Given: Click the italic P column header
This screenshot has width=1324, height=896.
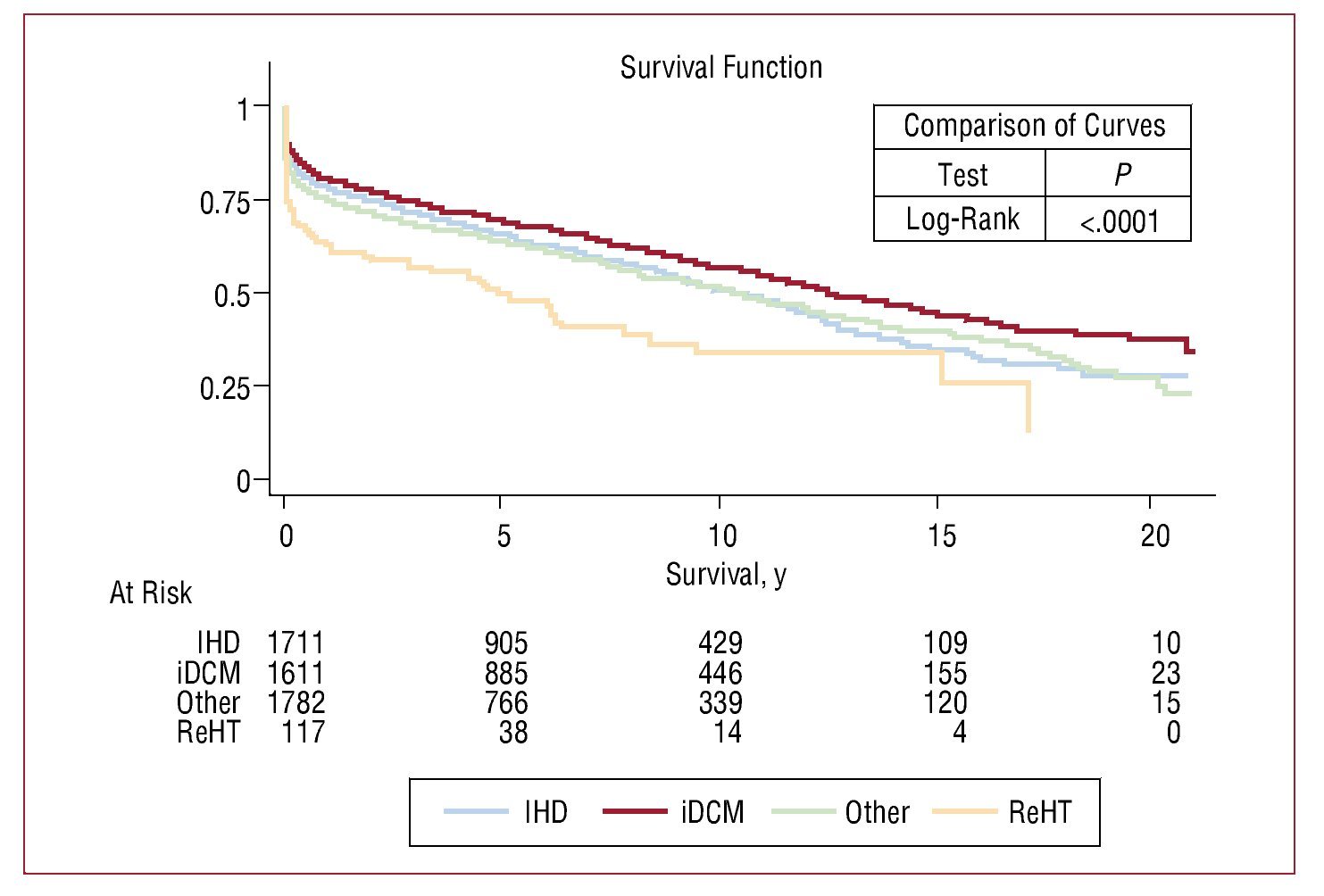Looking at the screenshot, I should [1122, 175].
